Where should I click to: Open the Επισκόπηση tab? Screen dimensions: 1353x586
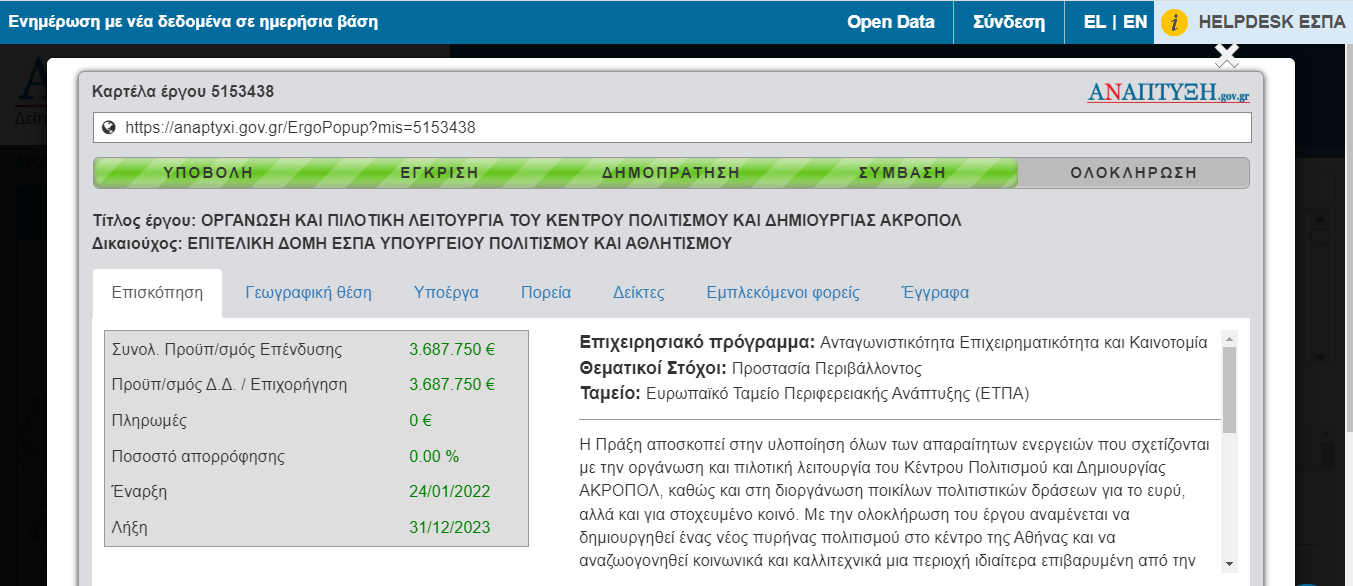157,293
